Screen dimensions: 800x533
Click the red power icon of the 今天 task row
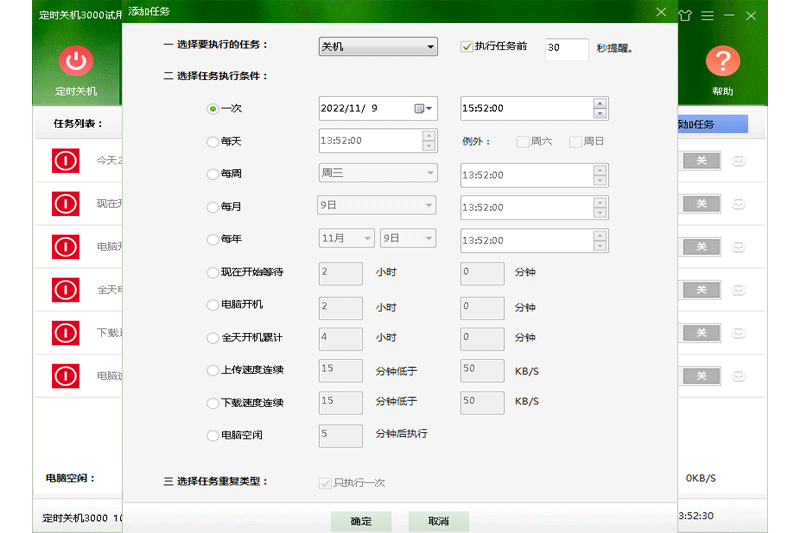click(x=65, y=161)
